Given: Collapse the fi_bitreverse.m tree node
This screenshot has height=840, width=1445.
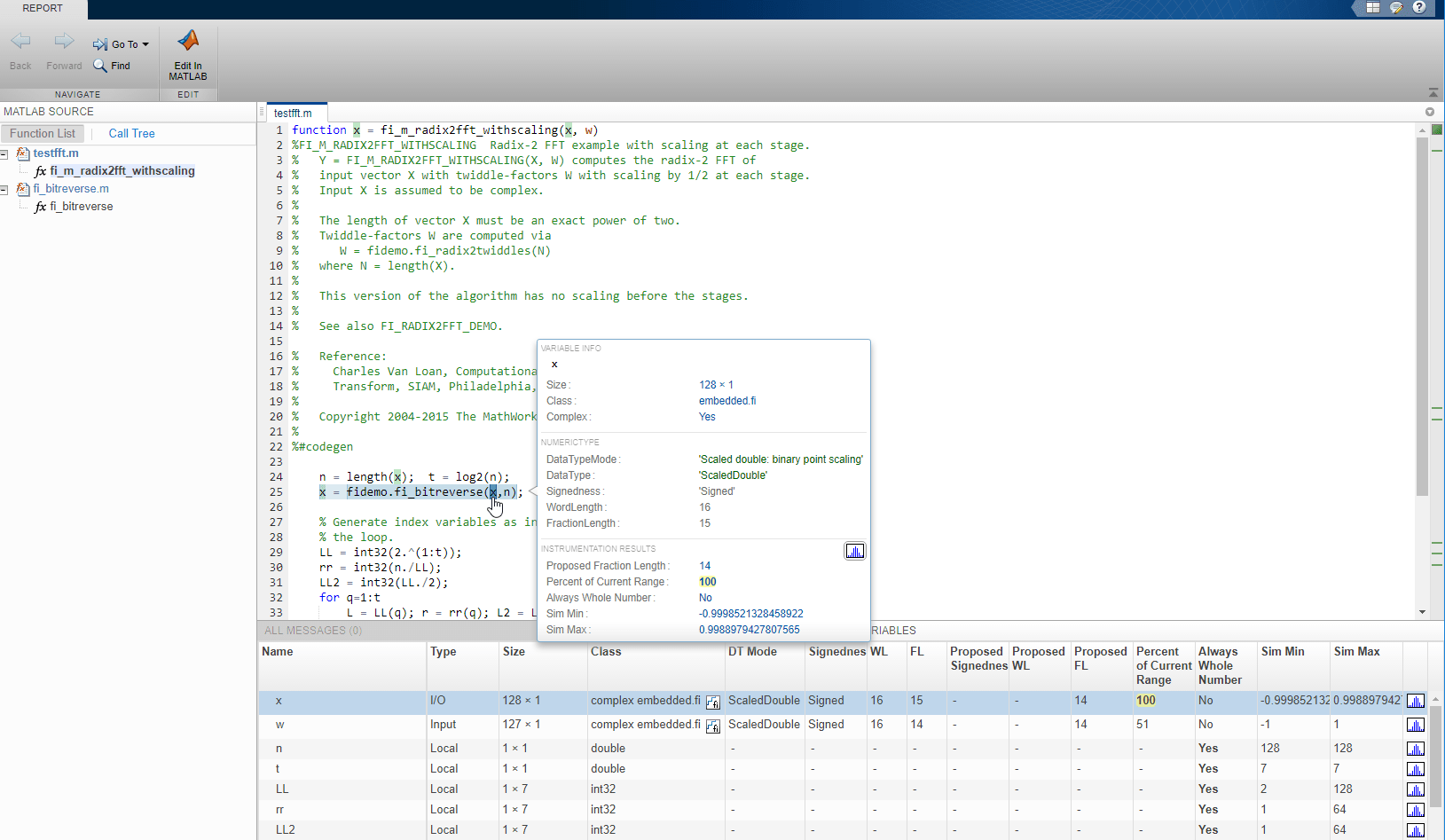Looking at the screenshot, I should (x=4, y=190).
